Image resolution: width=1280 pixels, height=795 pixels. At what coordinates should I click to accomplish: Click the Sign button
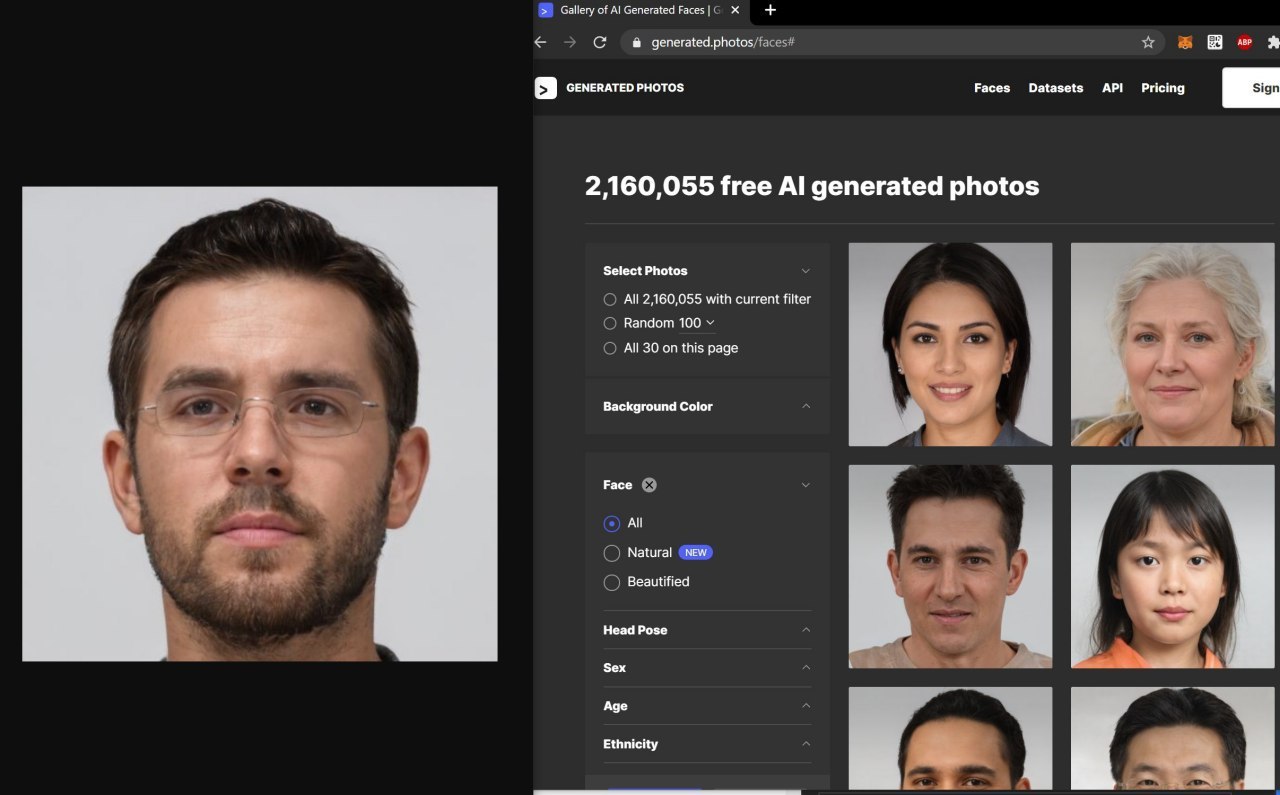click(x=1252, y=88)
